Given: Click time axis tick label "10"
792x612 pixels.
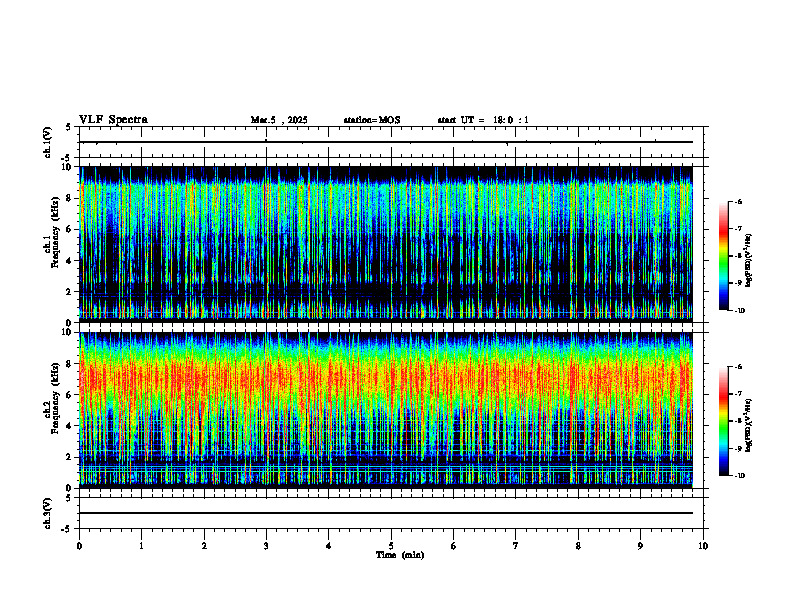Looking at the screenshot, I should (703, 546).
